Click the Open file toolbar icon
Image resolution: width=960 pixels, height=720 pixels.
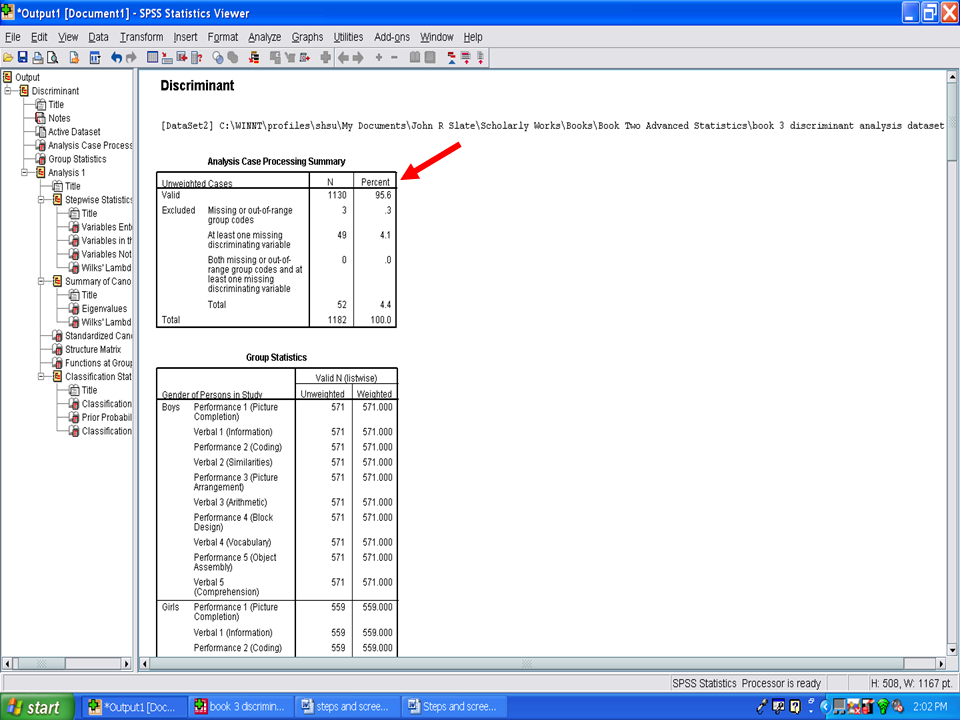coord(8,58)
